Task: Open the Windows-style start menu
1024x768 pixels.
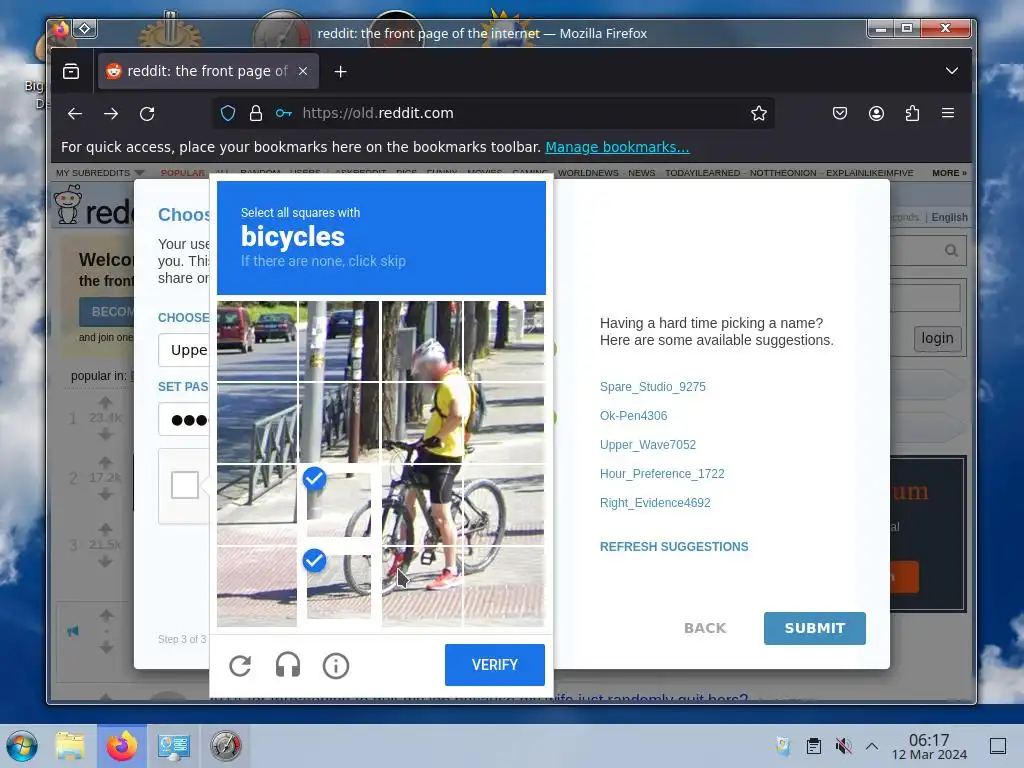Action: click(22, 746)
